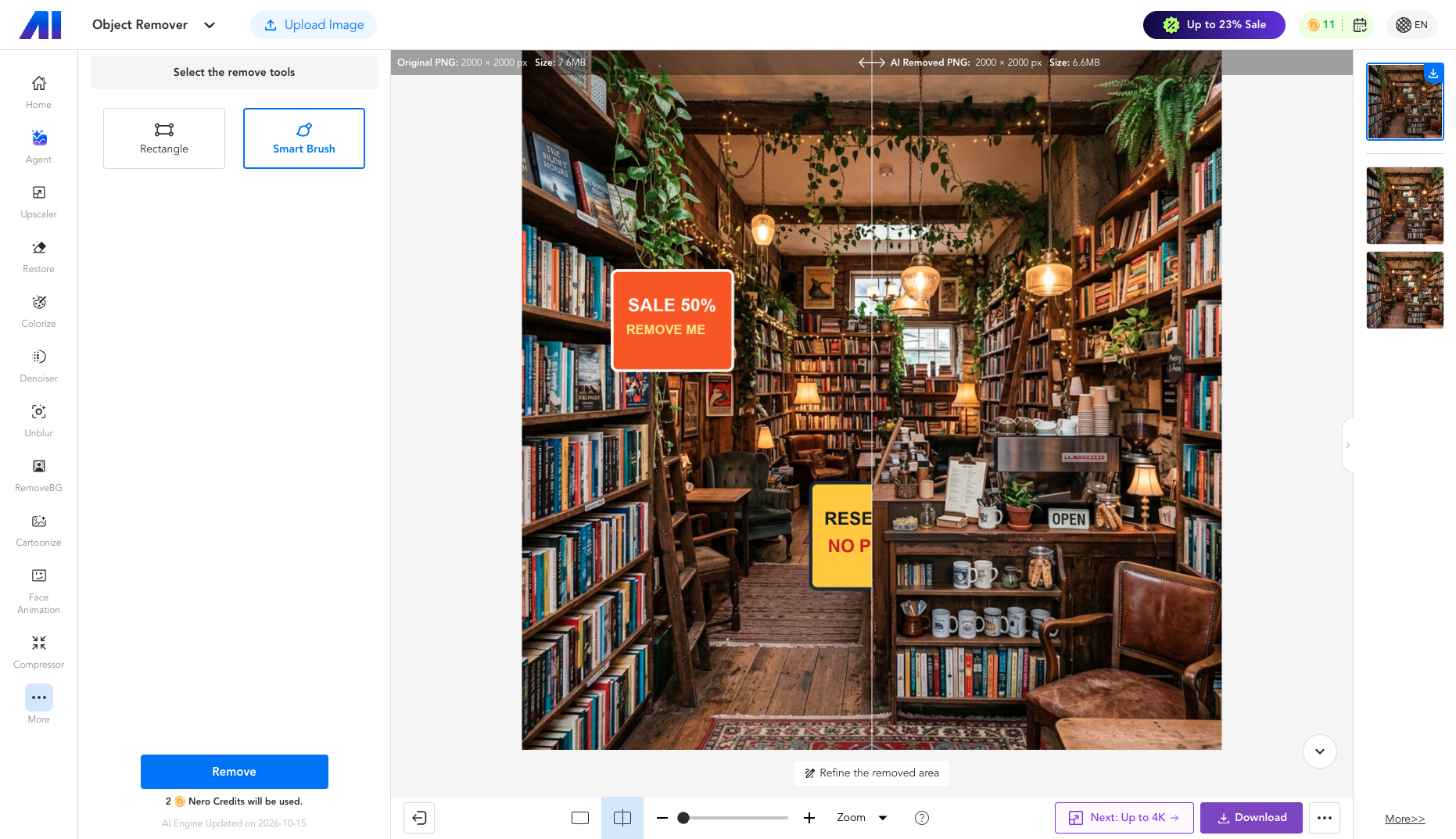Screen dimensions: 1456x839
Task: Open the Denoiser tool
Action: click(38, 366)
